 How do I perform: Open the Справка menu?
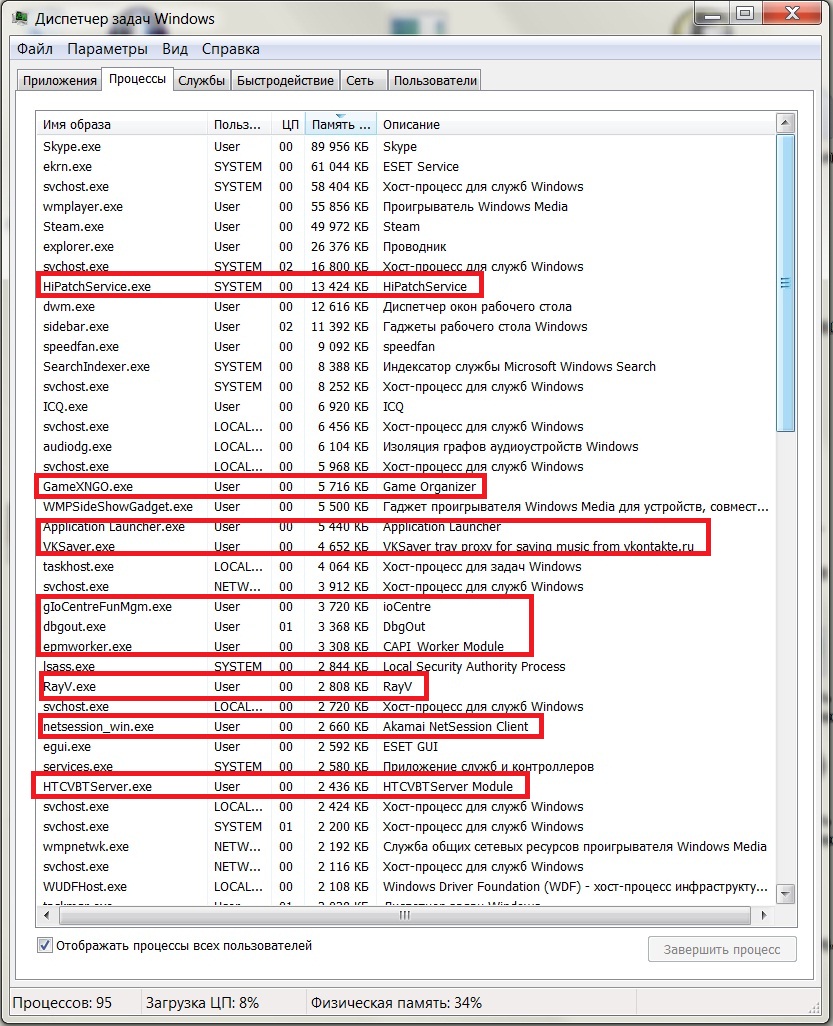tap(230, 49)
